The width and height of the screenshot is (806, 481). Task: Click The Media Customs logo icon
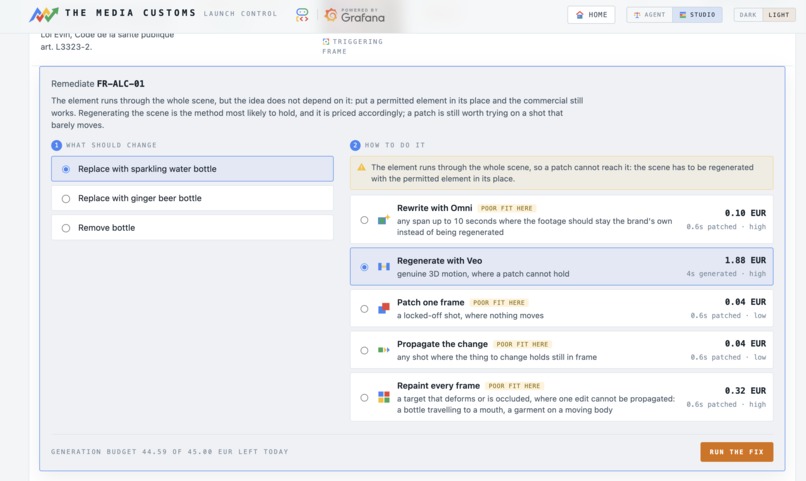coord(44,14)
